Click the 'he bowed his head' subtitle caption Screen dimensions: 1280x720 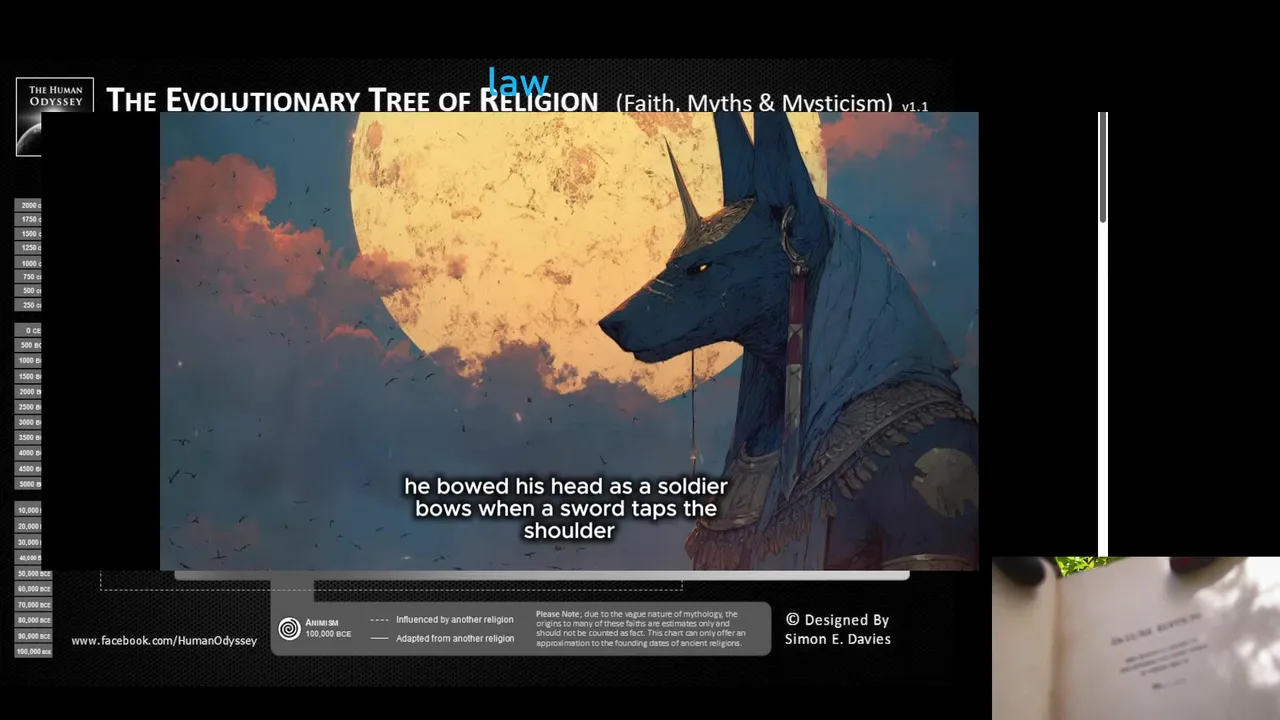tap(566, 508)
